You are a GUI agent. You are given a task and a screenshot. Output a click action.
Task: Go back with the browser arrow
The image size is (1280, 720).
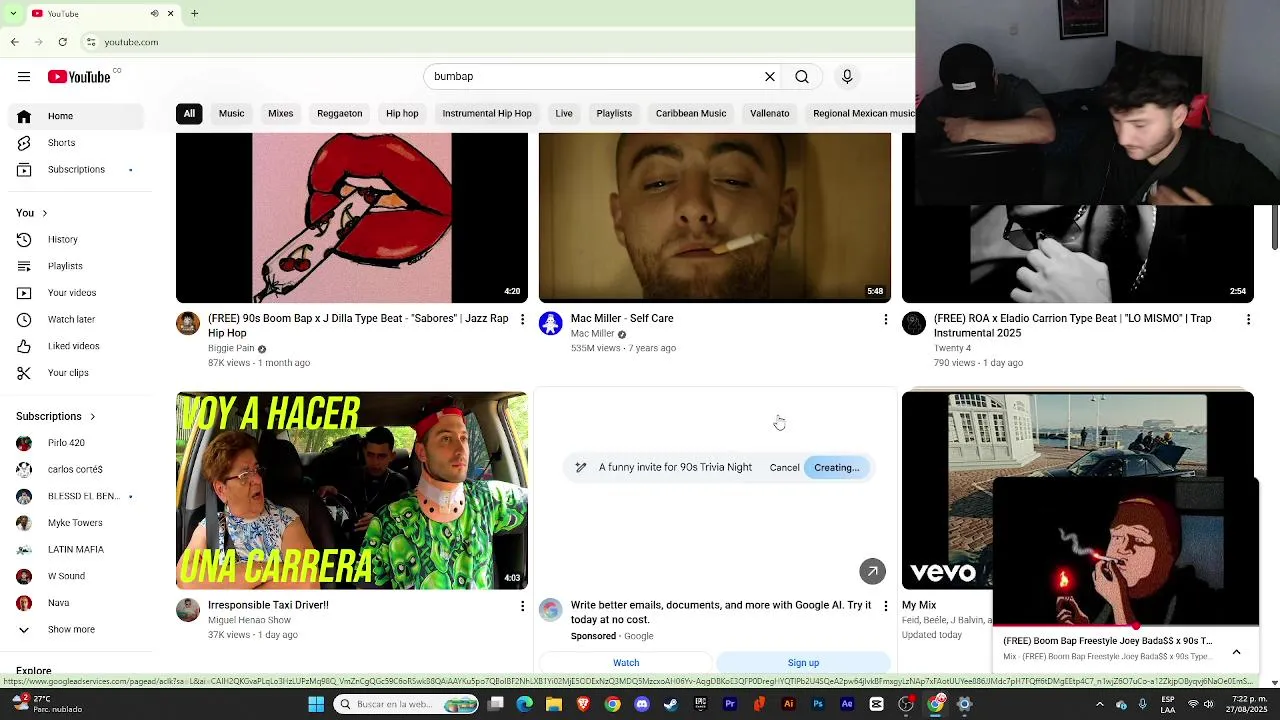pyautogui.click(x=15, y=42)
